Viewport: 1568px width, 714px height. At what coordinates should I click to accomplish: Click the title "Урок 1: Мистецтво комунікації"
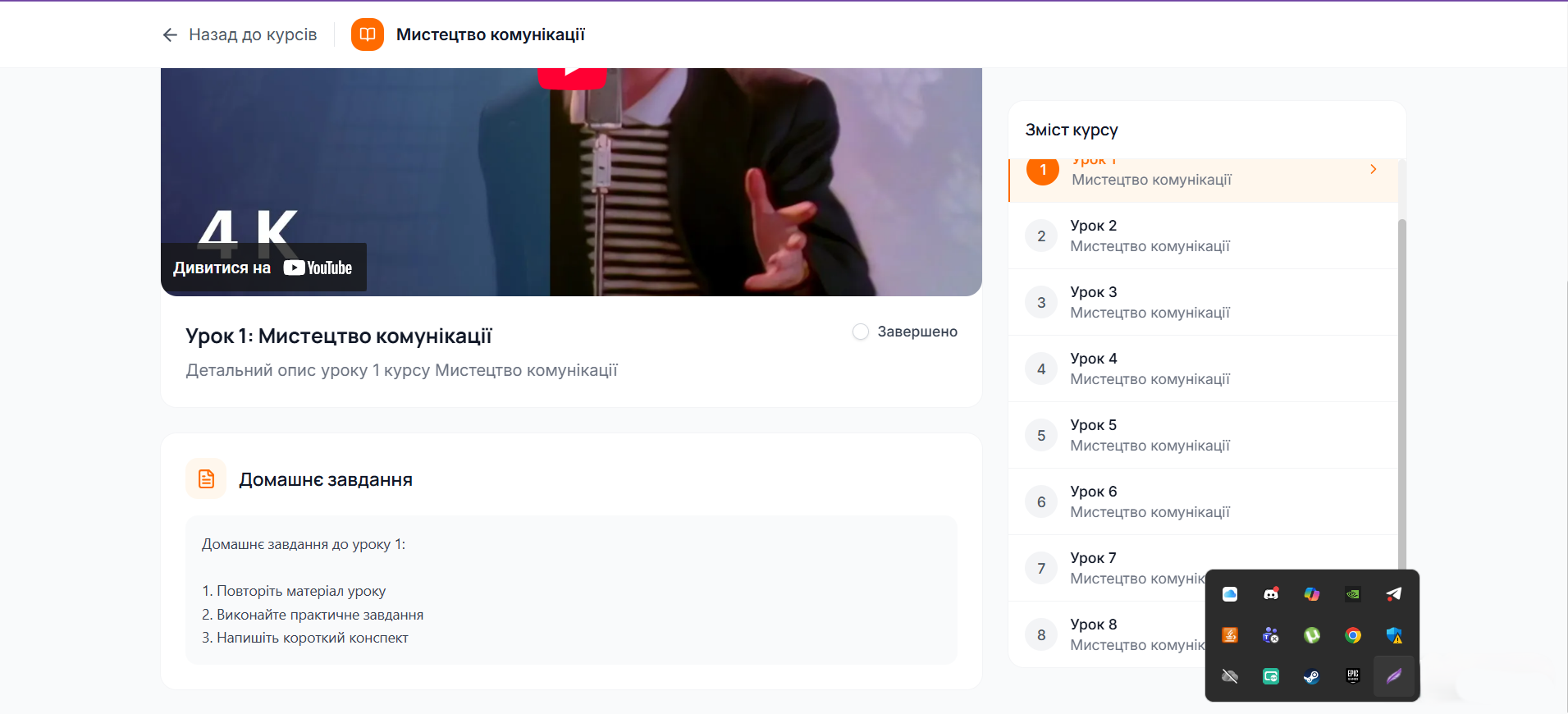pyautogui.click(x=339, y=336)
